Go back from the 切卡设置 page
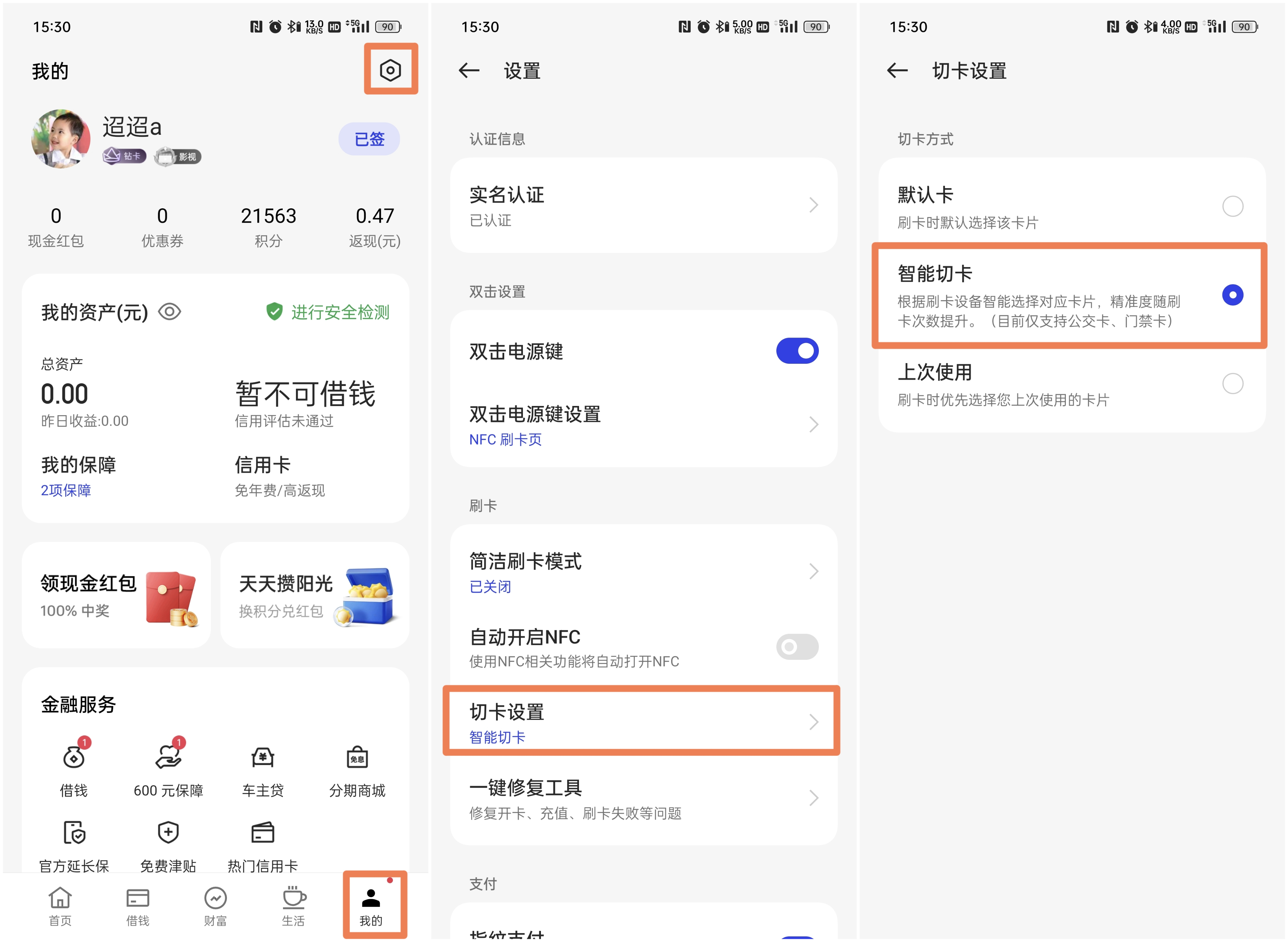The height and width of the screenshot is (942, 1288). click(897, 71)
